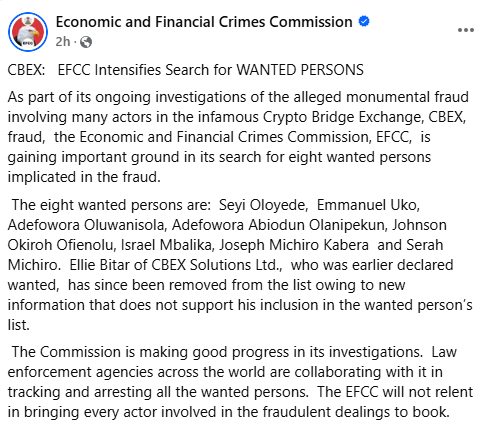This screenshot has width=489, height=430.
Task: Click the name 'Johnson' at line end
Action: click(419, 225)
